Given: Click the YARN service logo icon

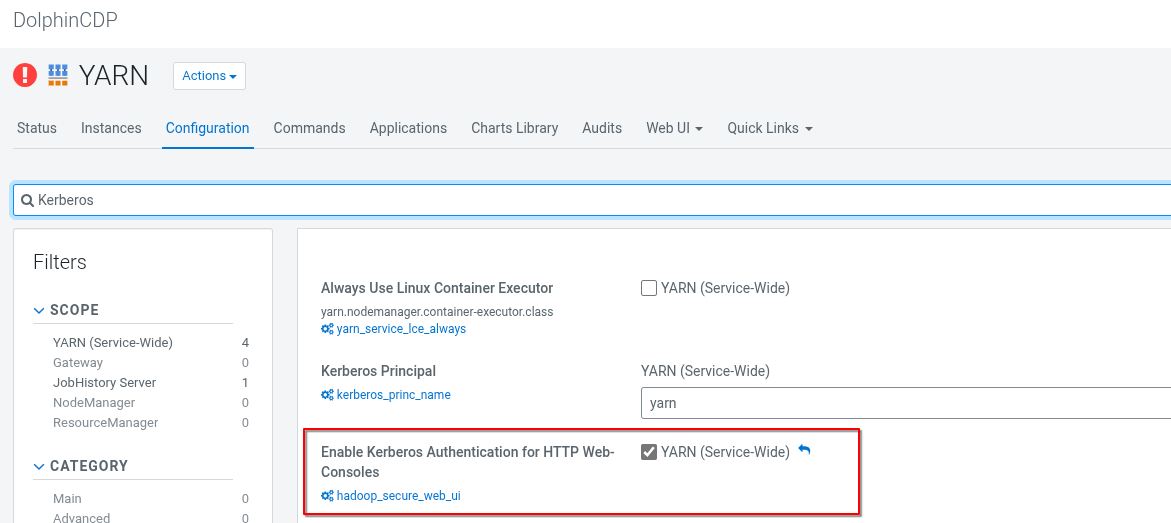Looking at the screenshot, I should (58, 75).
